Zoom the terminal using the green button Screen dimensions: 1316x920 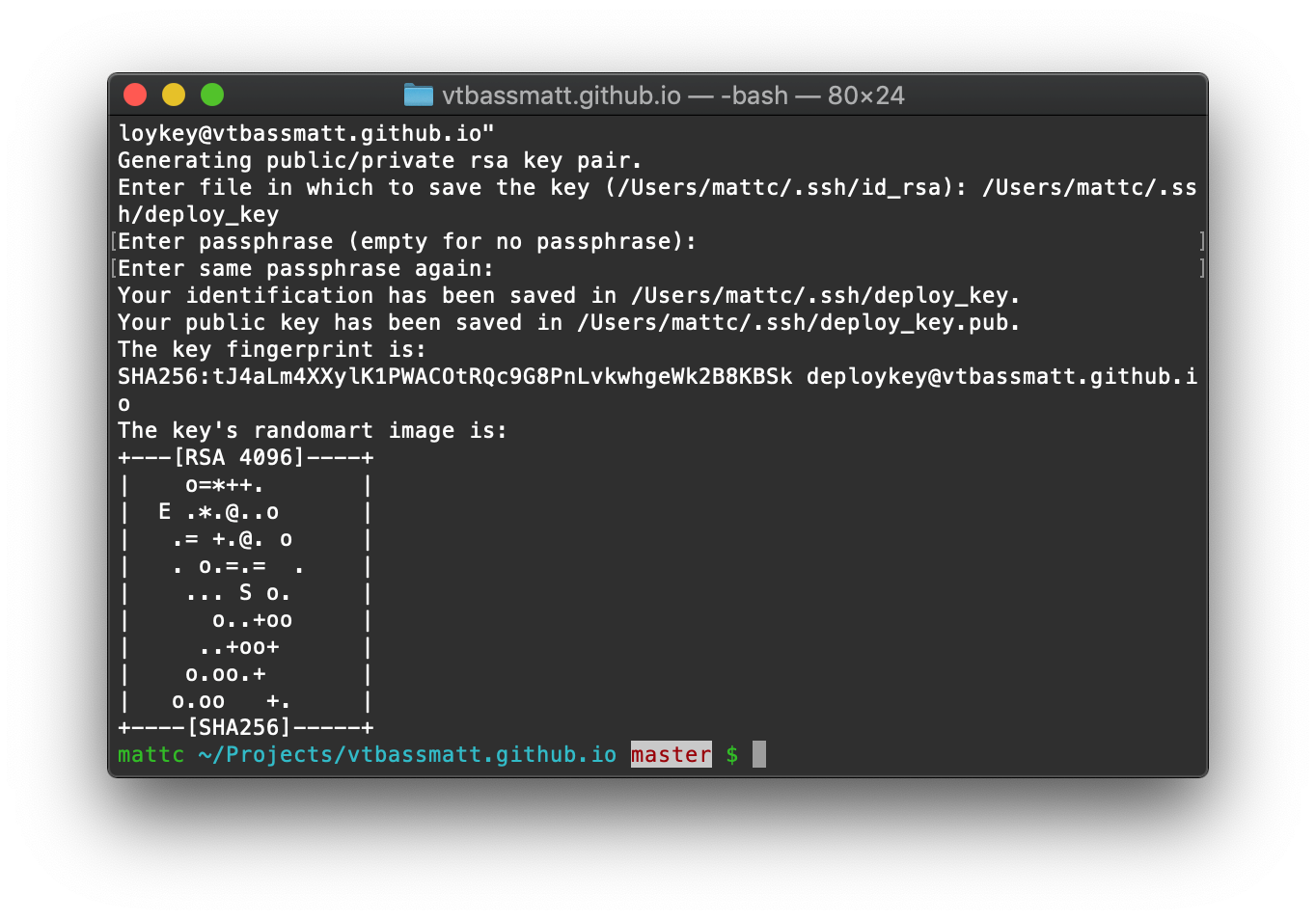[212, 95]
